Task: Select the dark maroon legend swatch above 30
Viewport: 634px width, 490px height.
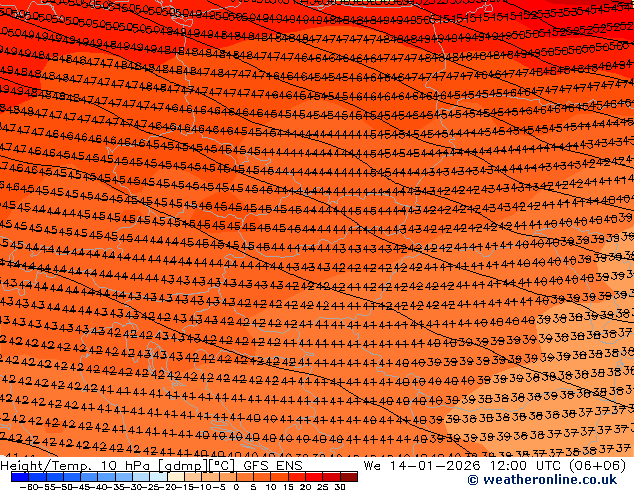Action: 349,477
